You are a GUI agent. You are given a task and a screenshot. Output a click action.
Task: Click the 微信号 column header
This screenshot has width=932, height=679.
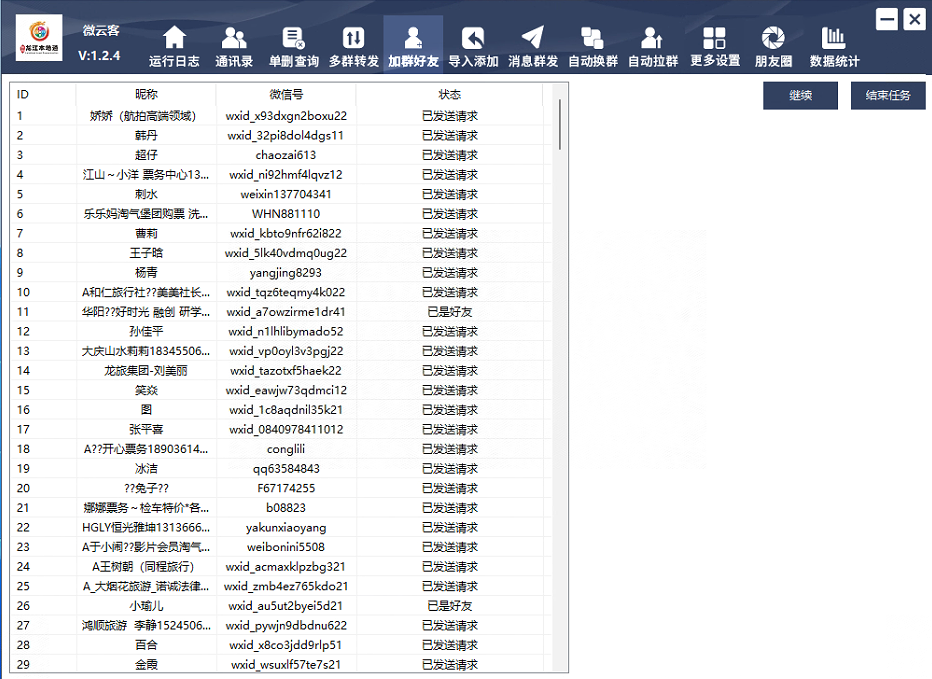[x=286, y=95]
